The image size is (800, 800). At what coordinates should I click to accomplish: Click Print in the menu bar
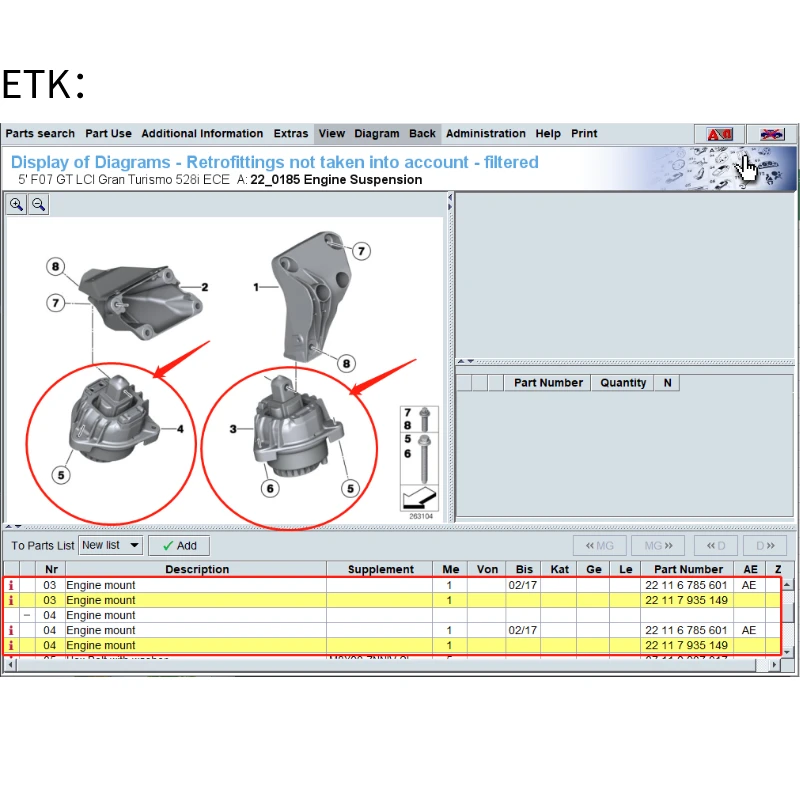click(x=584, y=134)
